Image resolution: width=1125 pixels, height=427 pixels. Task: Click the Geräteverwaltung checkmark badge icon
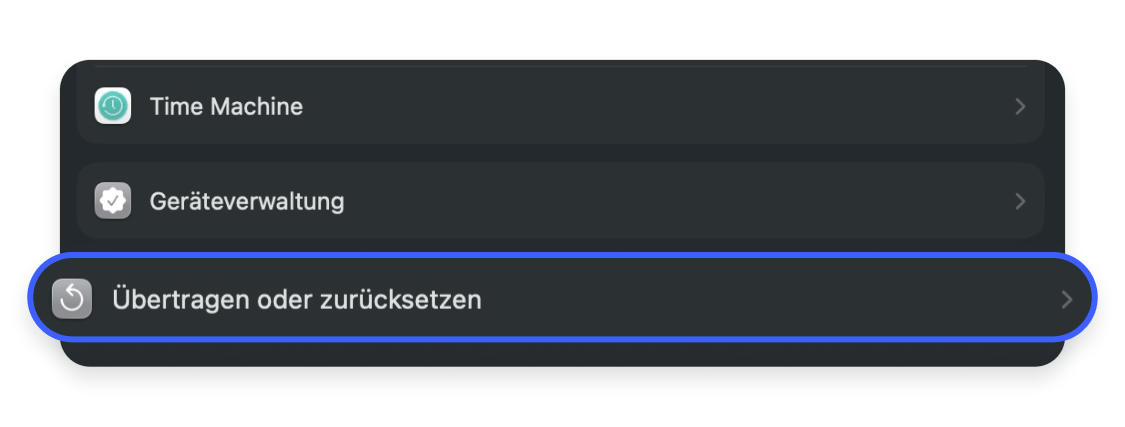pos(113,201)
